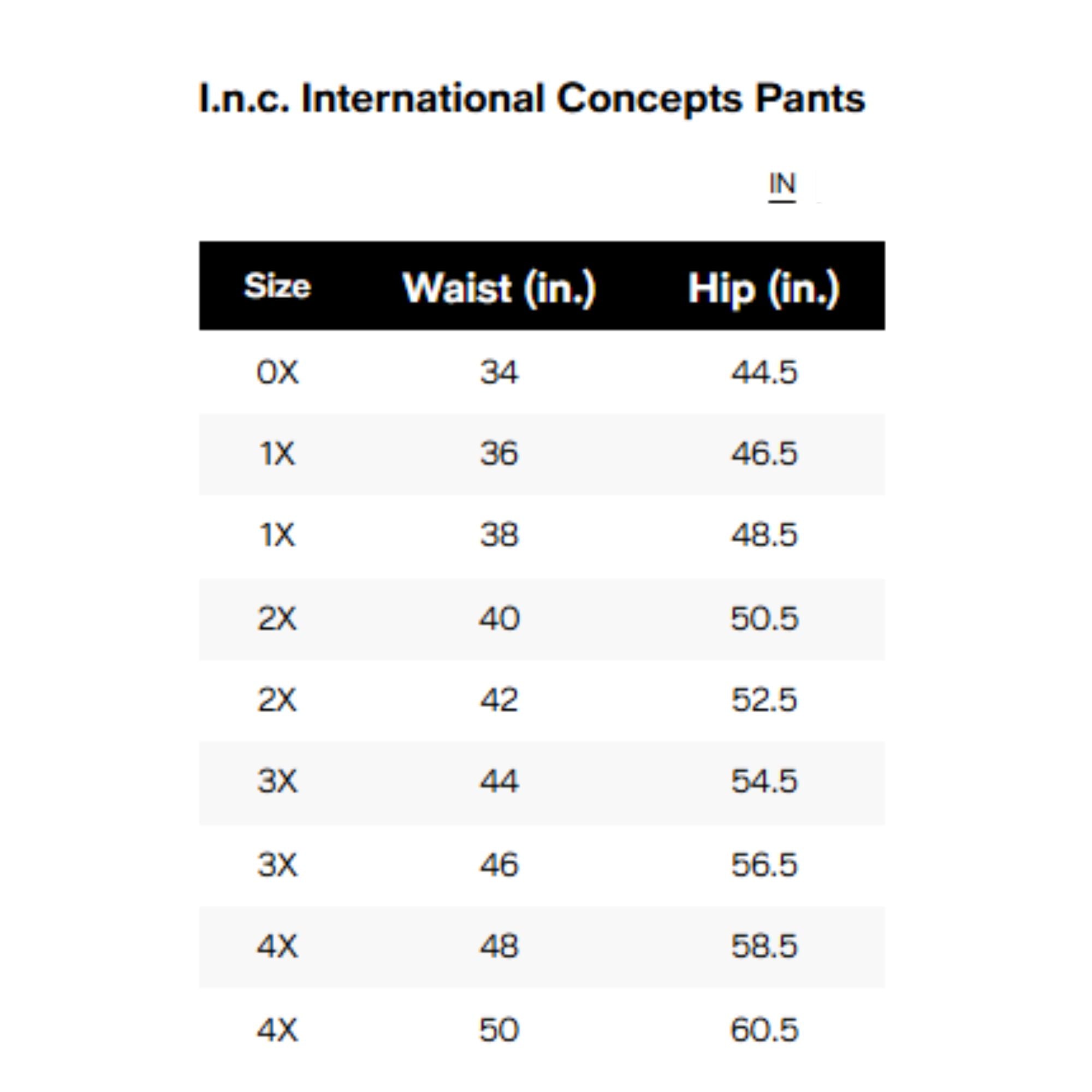Click hip measurement 52.5

[x=764, y=701]
